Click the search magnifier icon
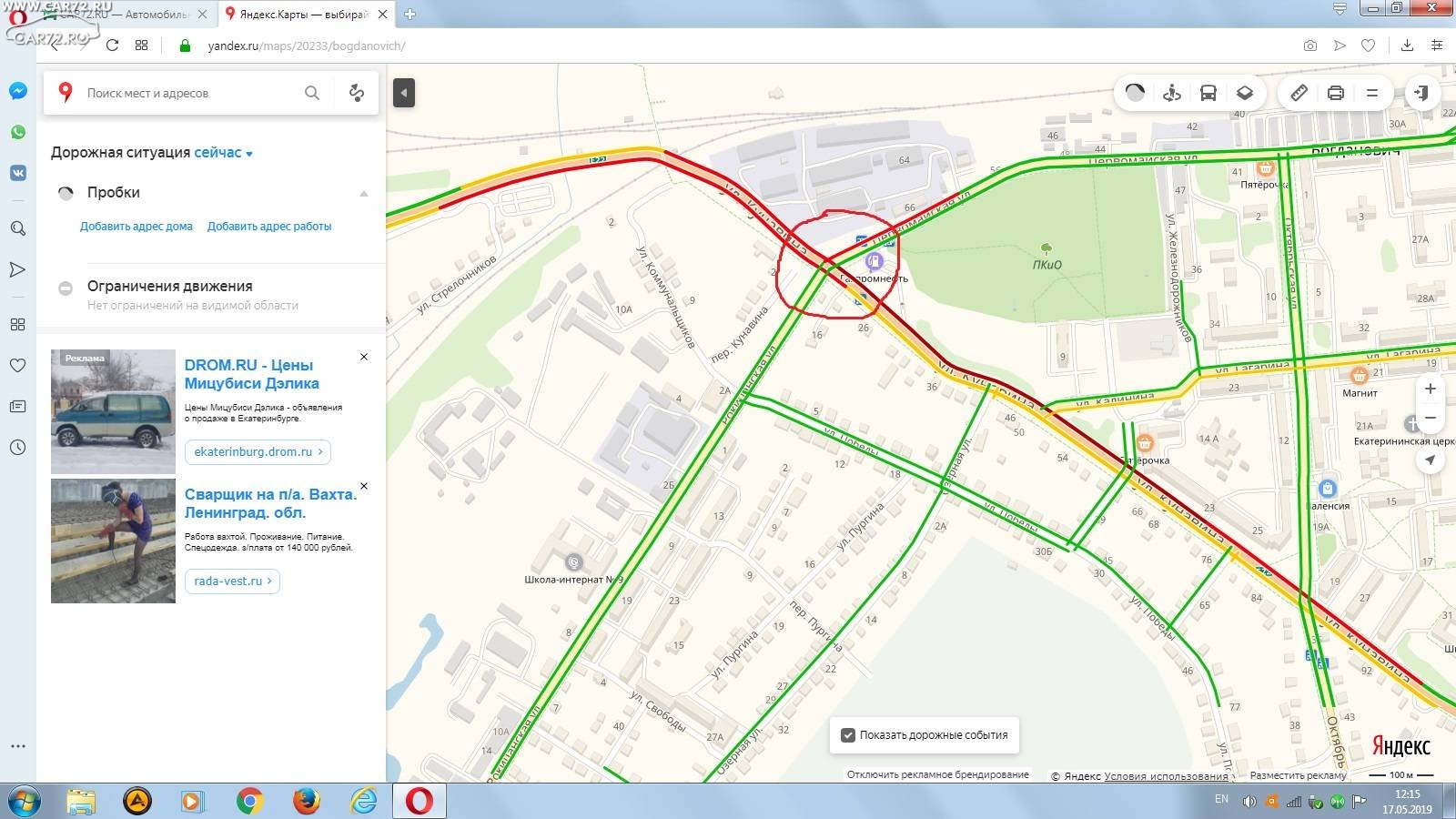 pos(312,93)
